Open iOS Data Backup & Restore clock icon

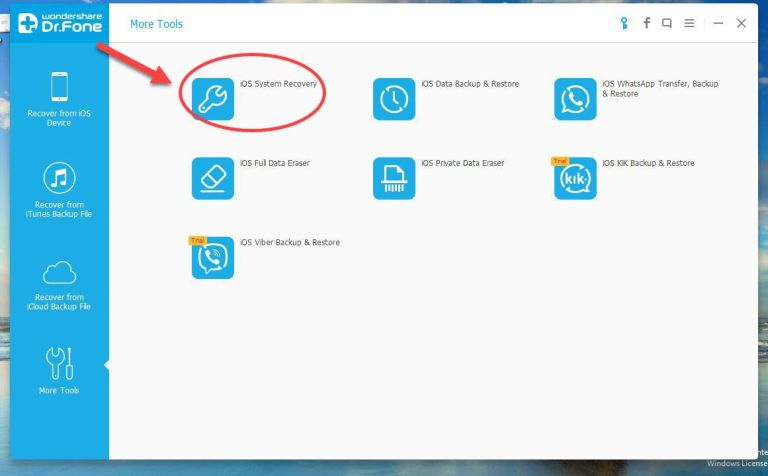[394, 99]
